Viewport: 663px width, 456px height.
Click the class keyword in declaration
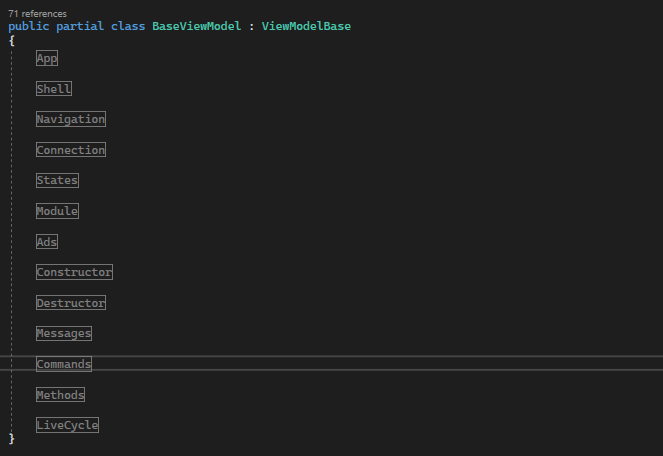click(x=128, y=26)
